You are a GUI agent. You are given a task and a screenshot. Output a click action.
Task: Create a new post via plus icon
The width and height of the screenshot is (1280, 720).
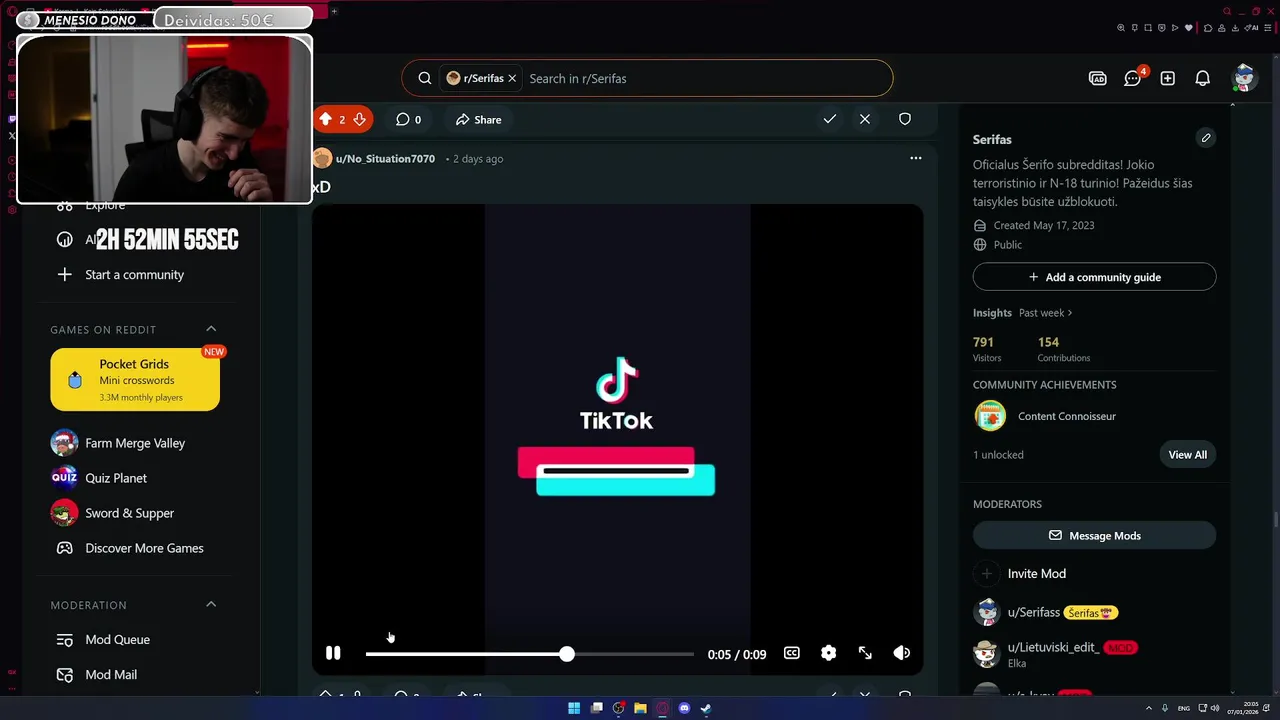tap(1168, 78)
